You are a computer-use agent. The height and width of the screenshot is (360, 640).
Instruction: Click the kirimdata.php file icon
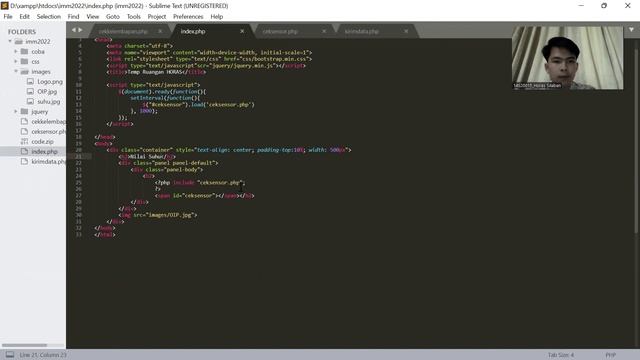pyautogui.click(x=24, y=161)
